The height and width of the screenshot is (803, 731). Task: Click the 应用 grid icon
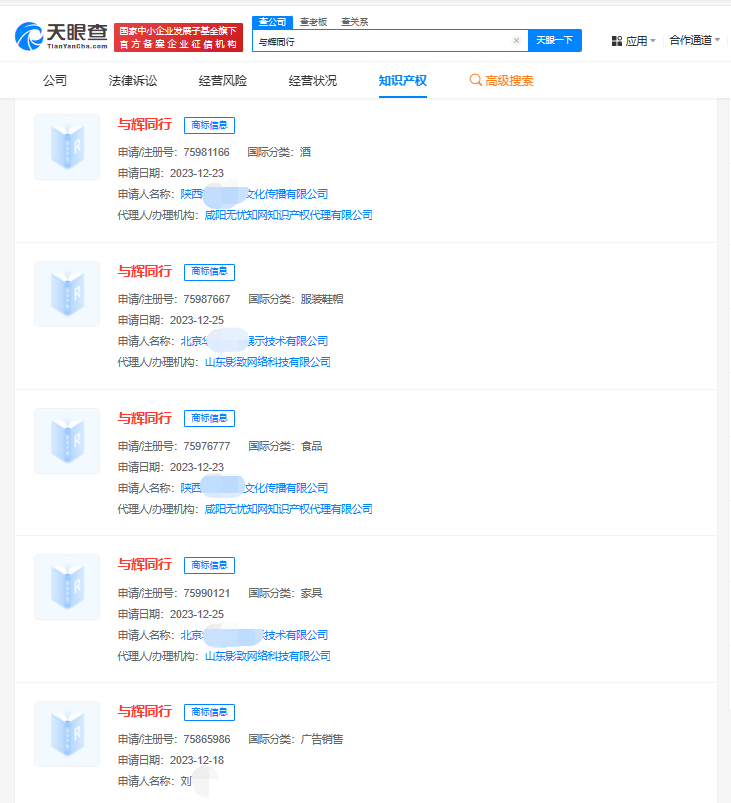click(x=617, y=41)
